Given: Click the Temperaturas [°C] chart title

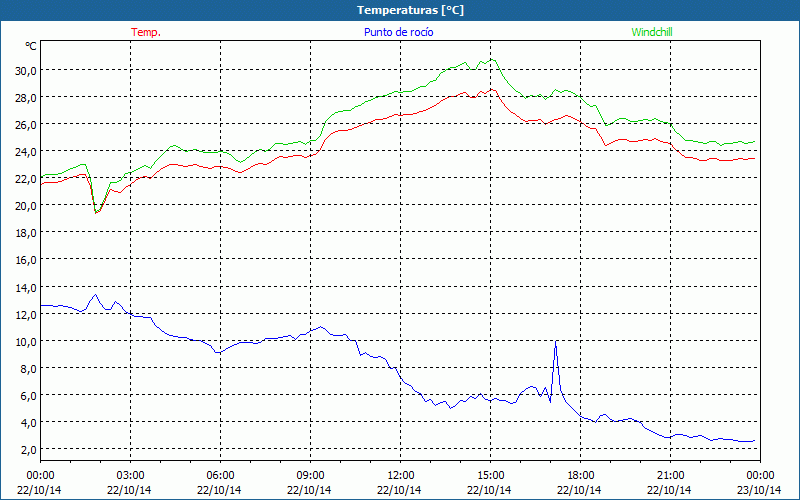Looking at the screenshot, I should point(410,10).
